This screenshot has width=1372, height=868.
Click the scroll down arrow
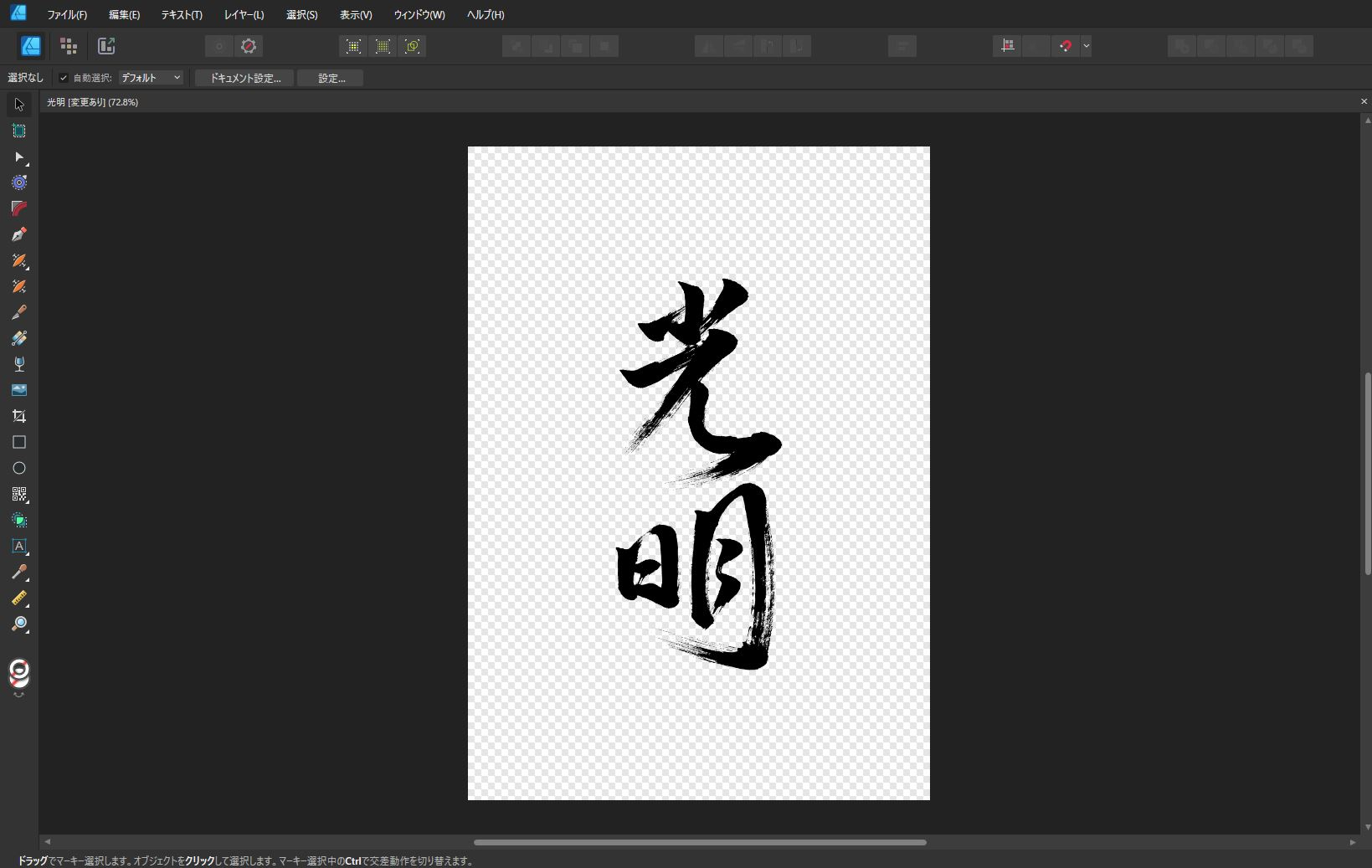1368,827
